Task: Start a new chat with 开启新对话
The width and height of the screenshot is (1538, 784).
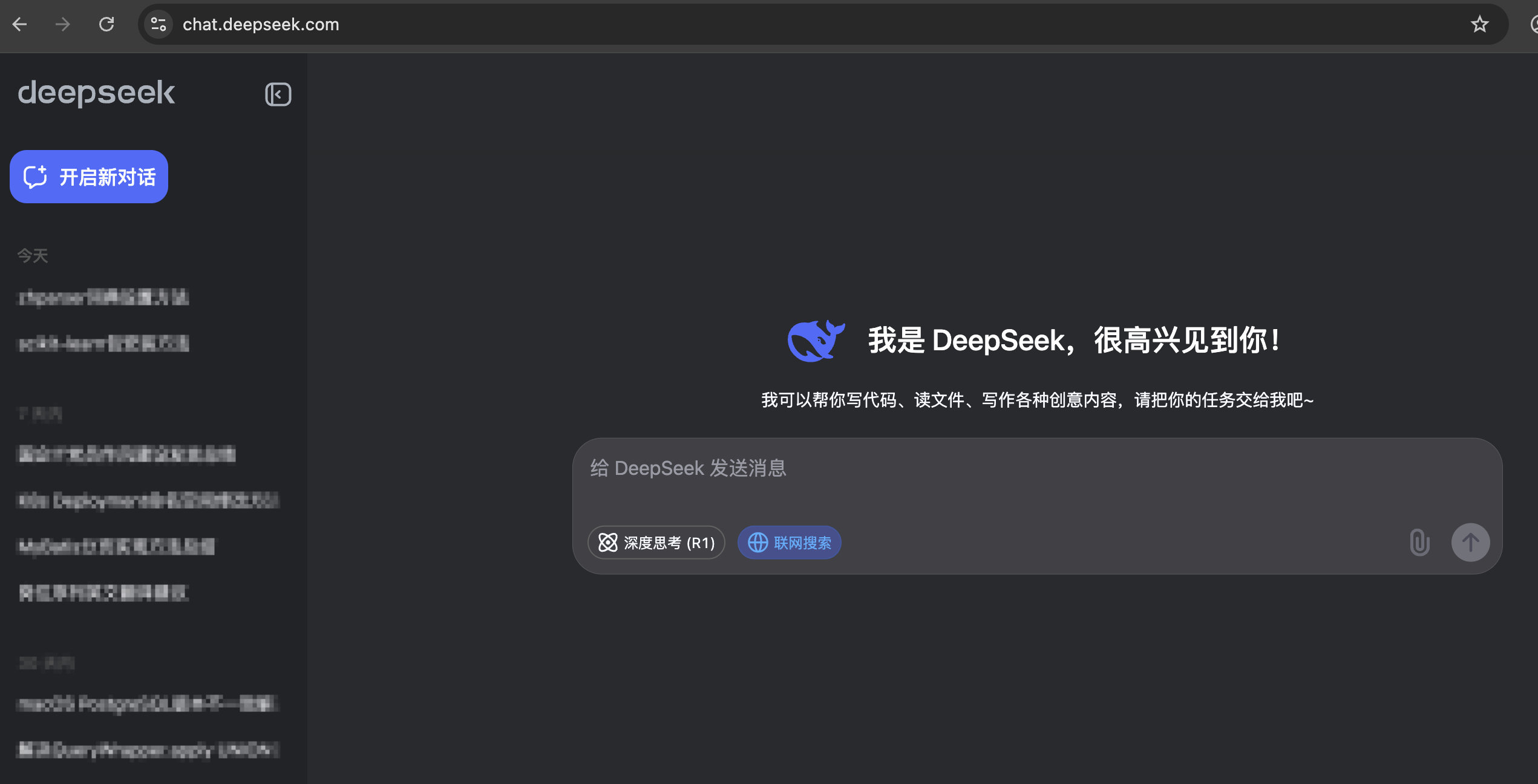Action: click(89, 177)
